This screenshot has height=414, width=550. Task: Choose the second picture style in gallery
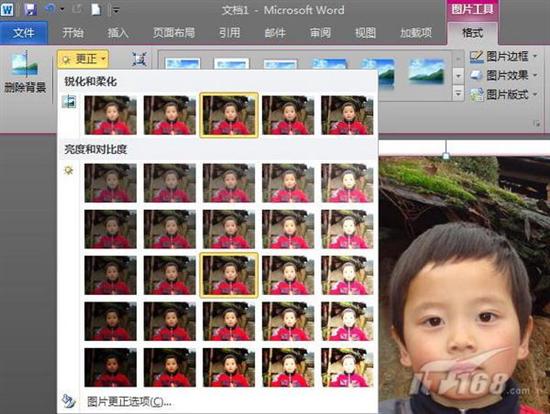tap(232, 64)
